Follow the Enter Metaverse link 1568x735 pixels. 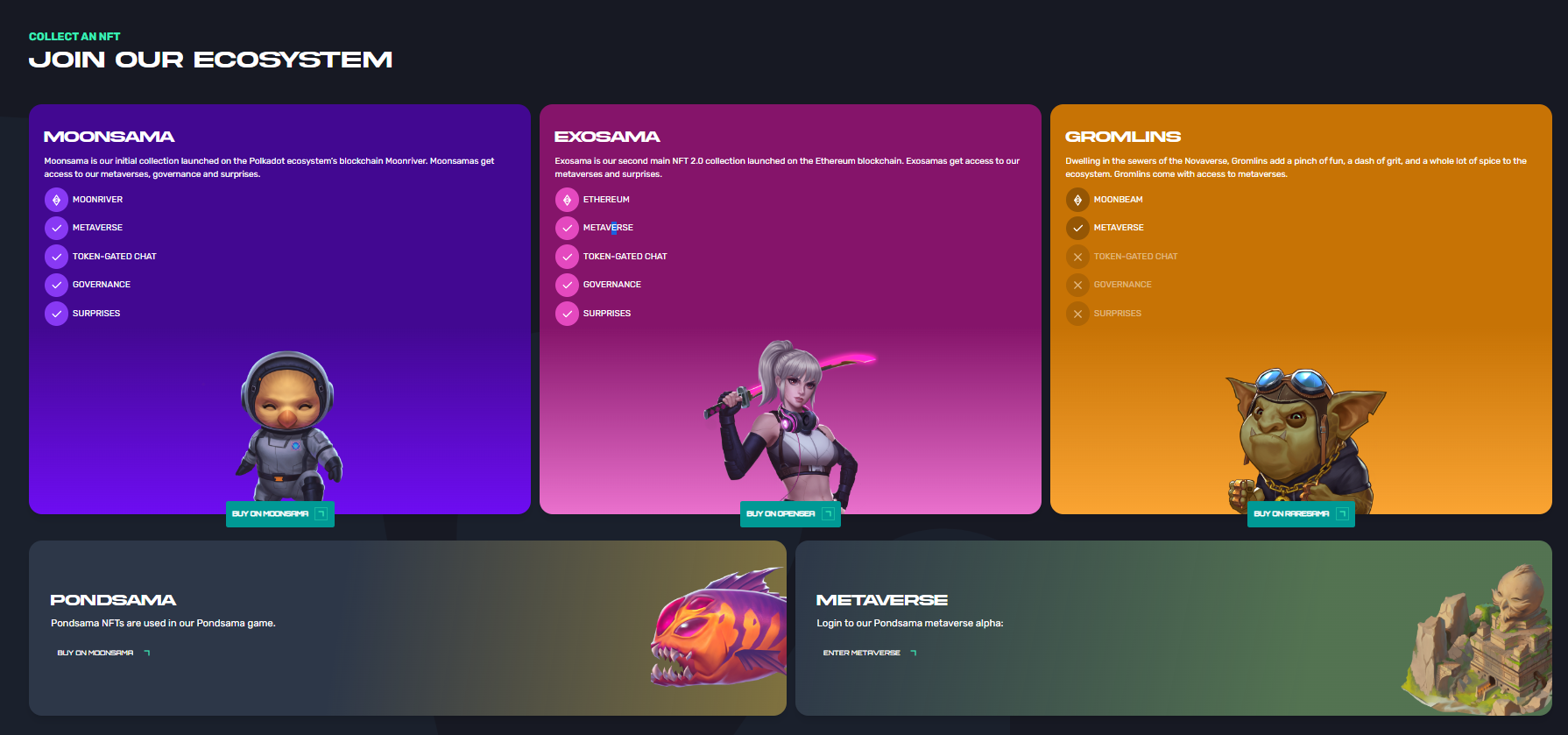tap(870, 653)
